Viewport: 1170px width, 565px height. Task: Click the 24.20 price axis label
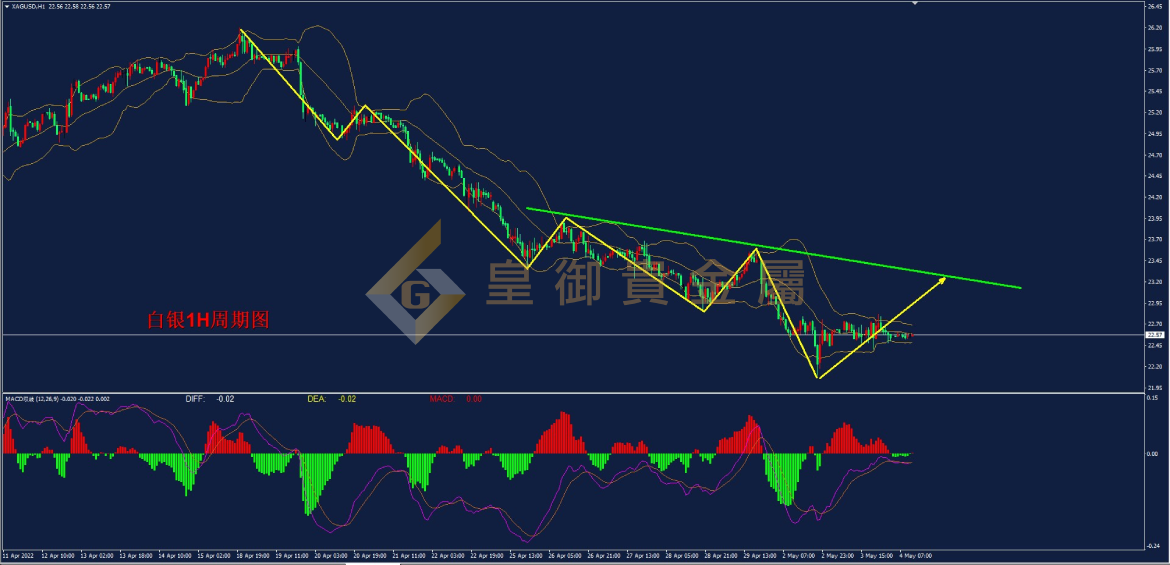coord(1155,197)
